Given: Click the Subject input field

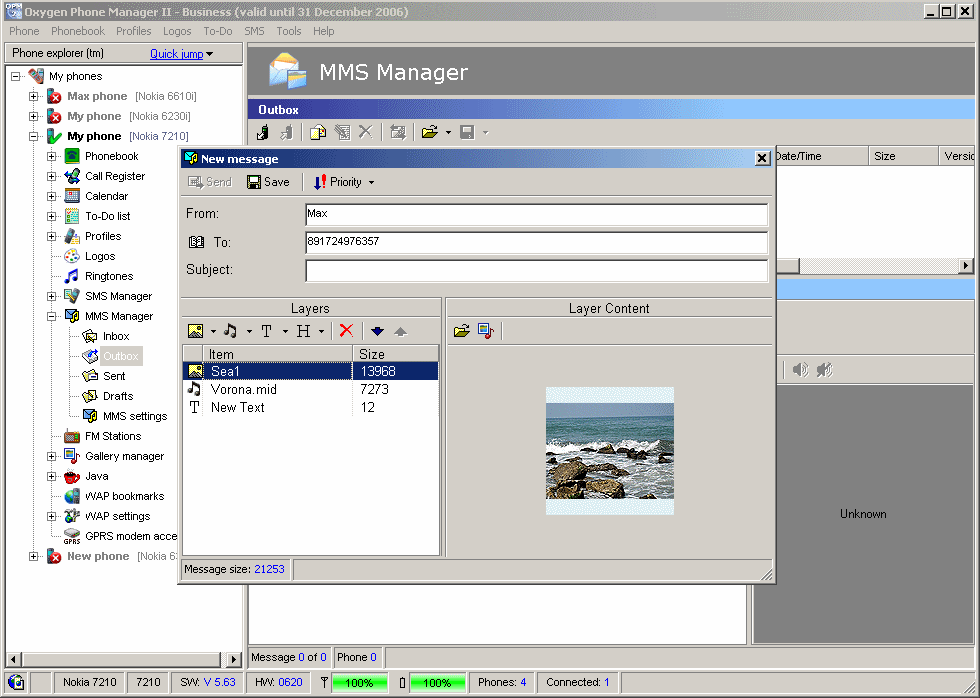Looking at the screenshot, I should tap(537, 271).
